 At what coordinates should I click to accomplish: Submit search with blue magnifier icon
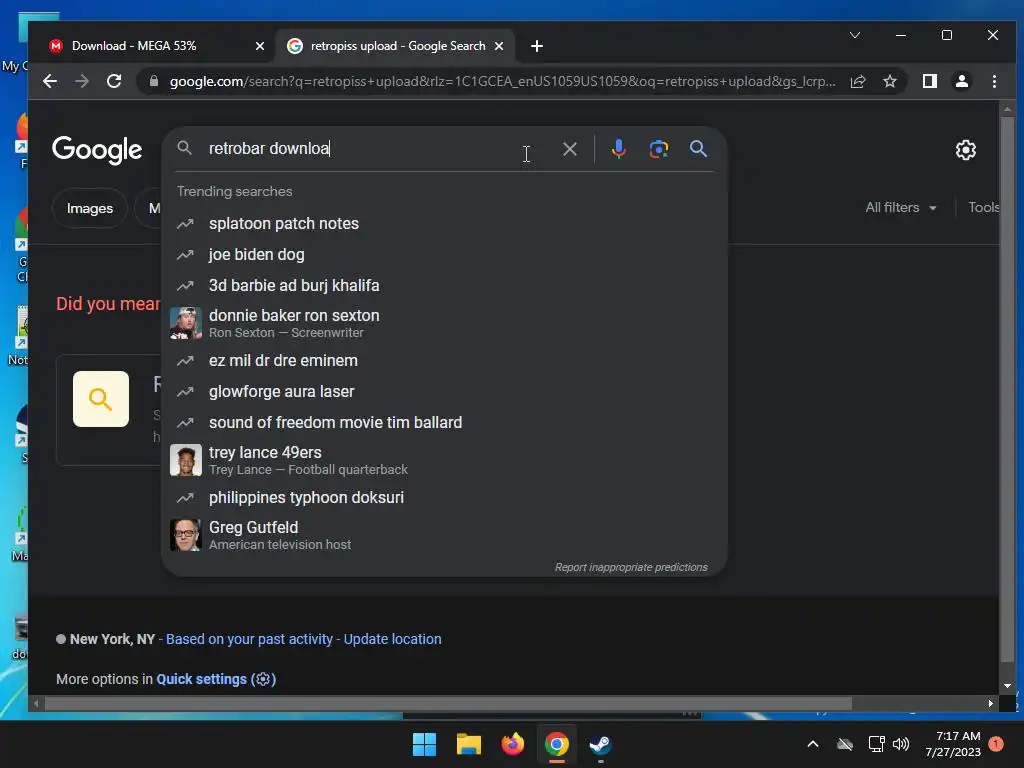(x=698, y=149)
